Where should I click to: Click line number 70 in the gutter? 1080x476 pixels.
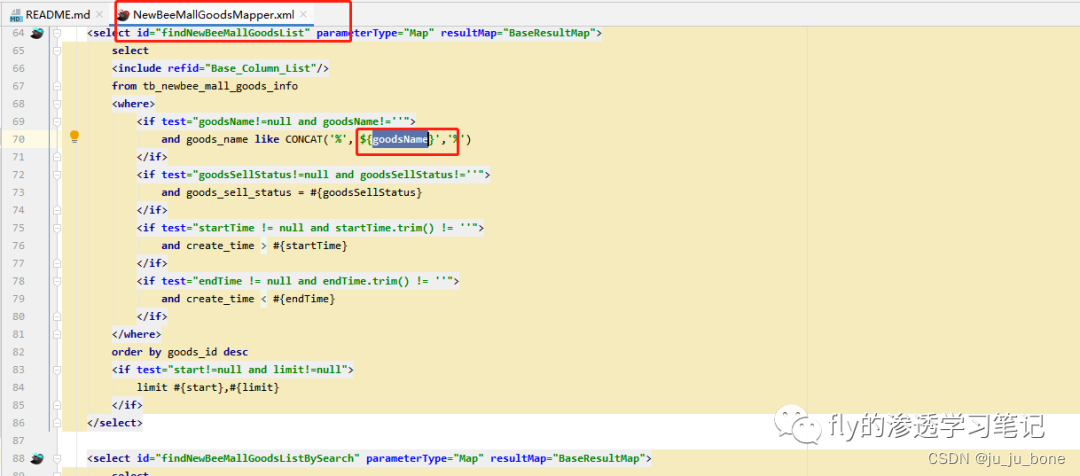point(19,139)
